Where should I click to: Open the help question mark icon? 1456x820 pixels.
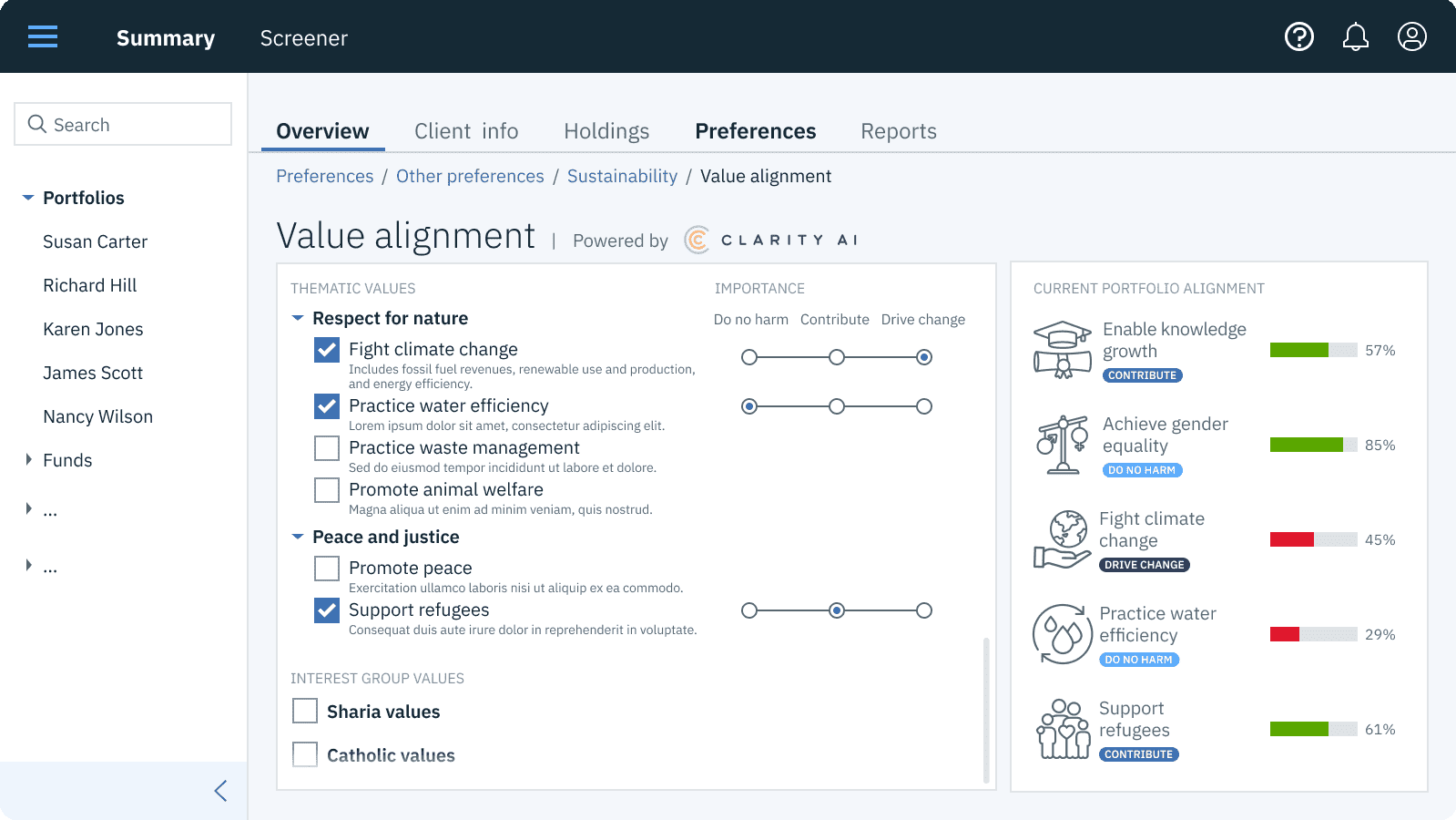pyautogui.click(x=1298, y=37)
